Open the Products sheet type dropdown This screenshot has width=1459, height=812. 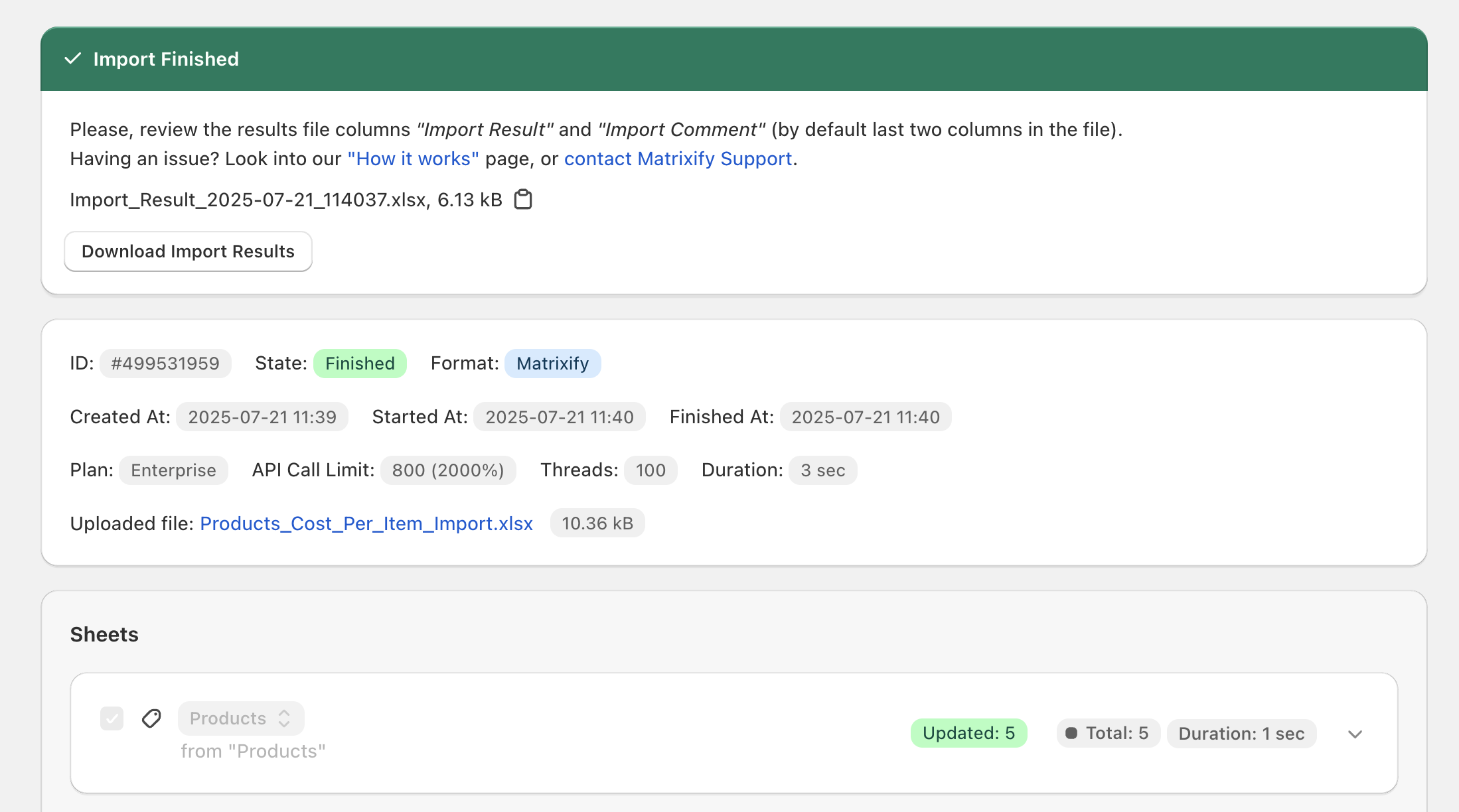241,718
